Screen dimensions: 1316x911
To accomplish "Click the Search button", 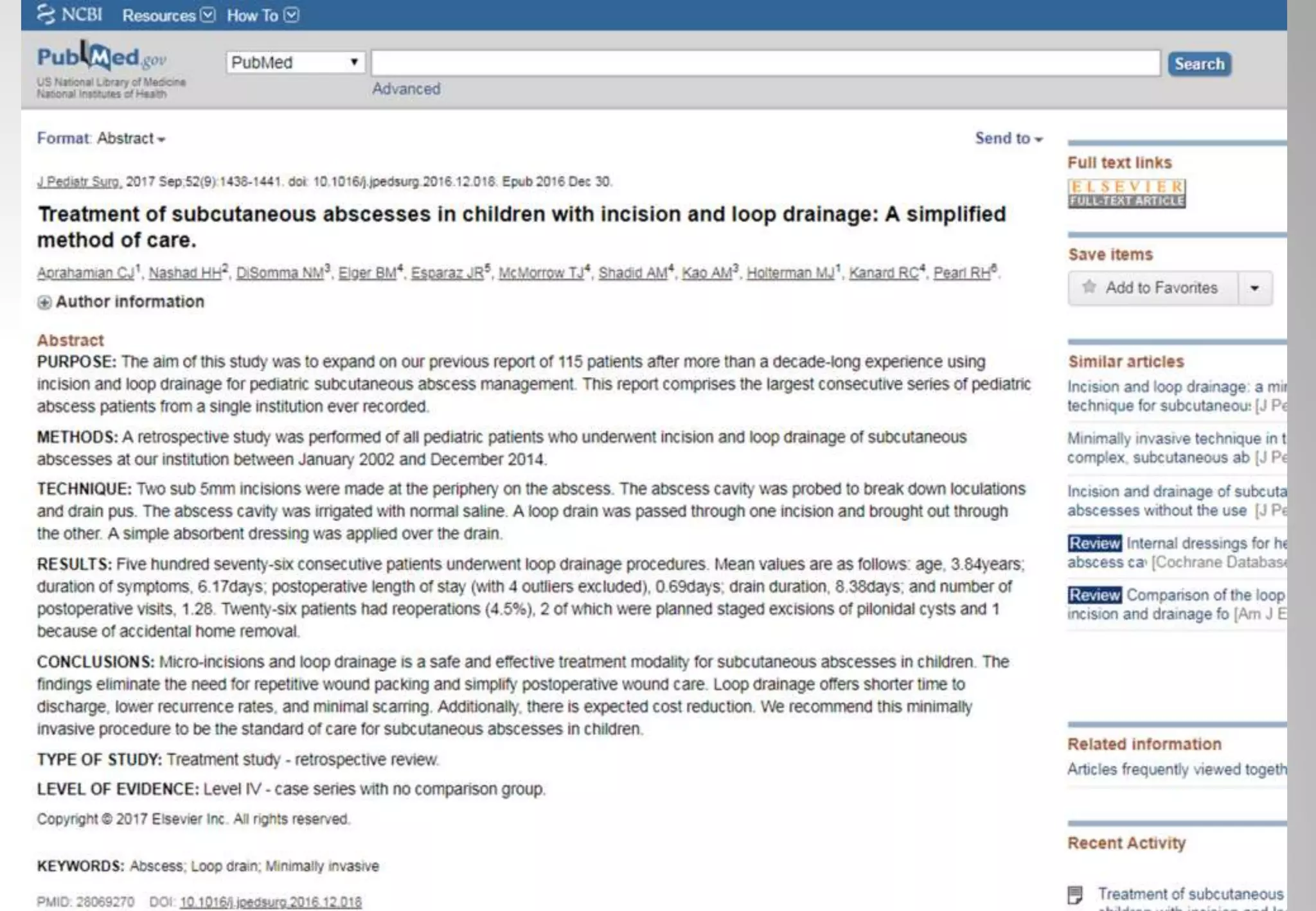I will click(1198, 64).
